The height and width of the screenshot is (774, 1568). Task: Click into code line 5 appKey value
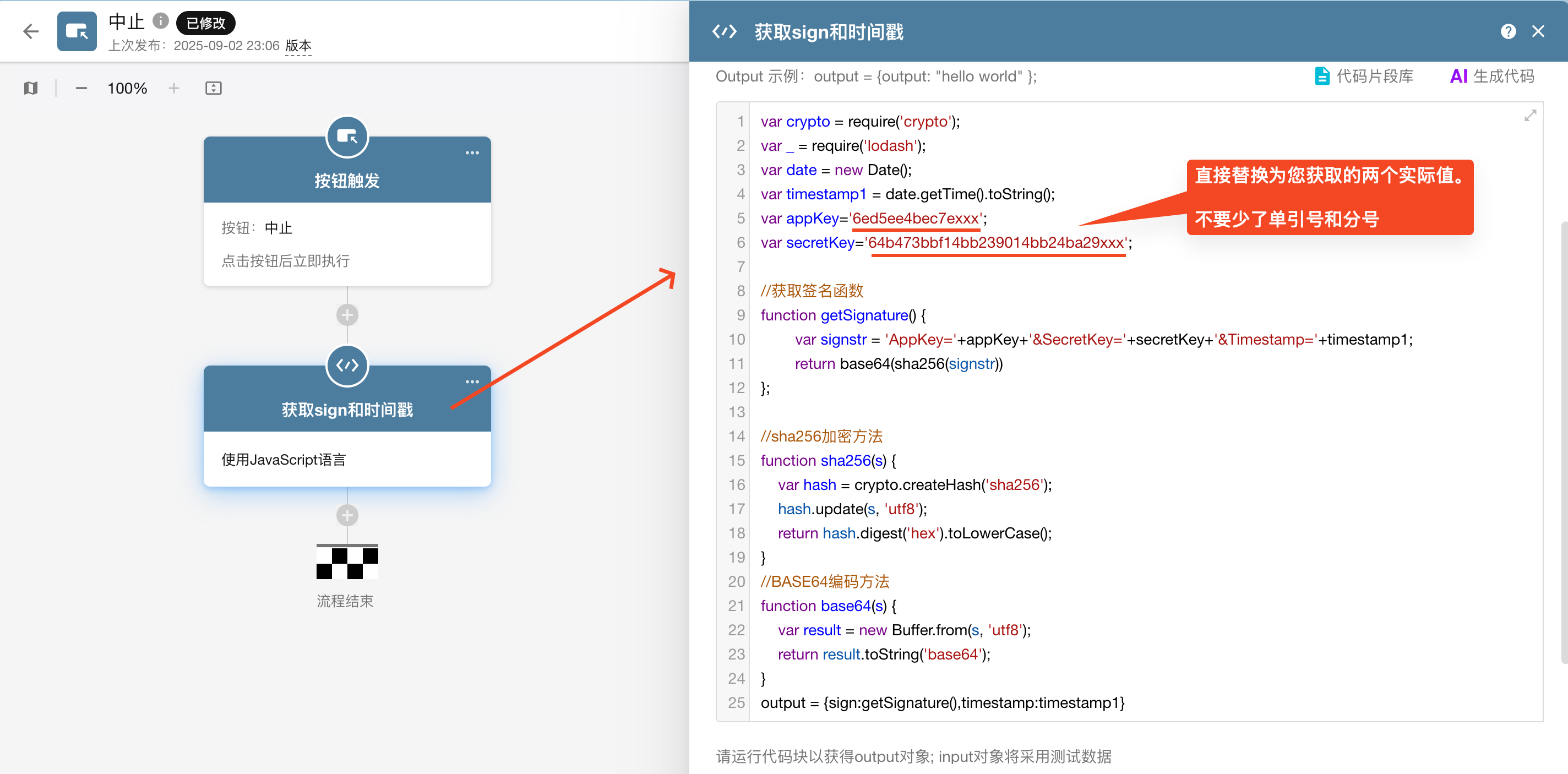916,219
